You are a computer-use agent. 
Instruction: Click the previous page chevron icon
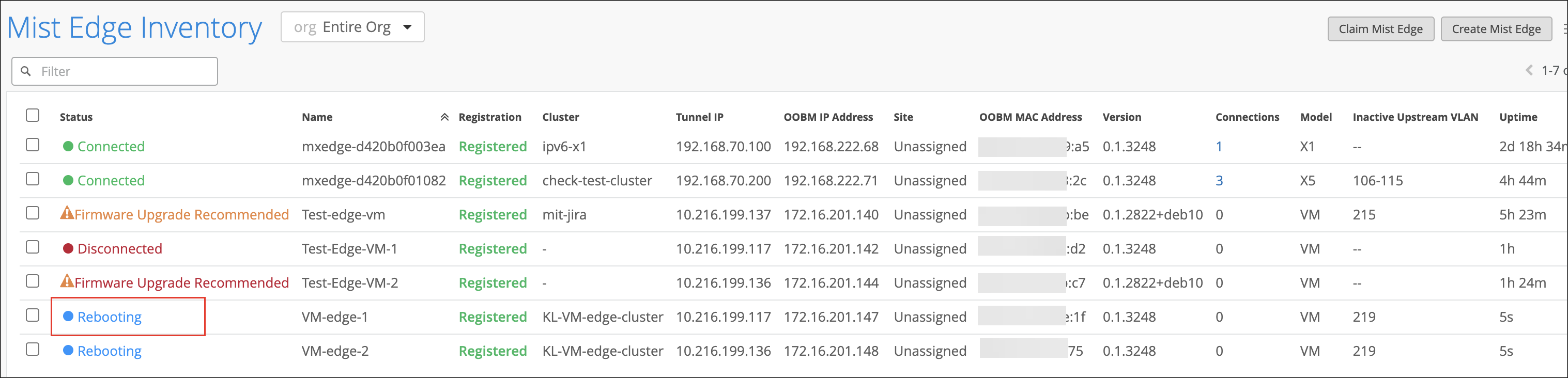pyautogui.click(x=1528, y=71)
